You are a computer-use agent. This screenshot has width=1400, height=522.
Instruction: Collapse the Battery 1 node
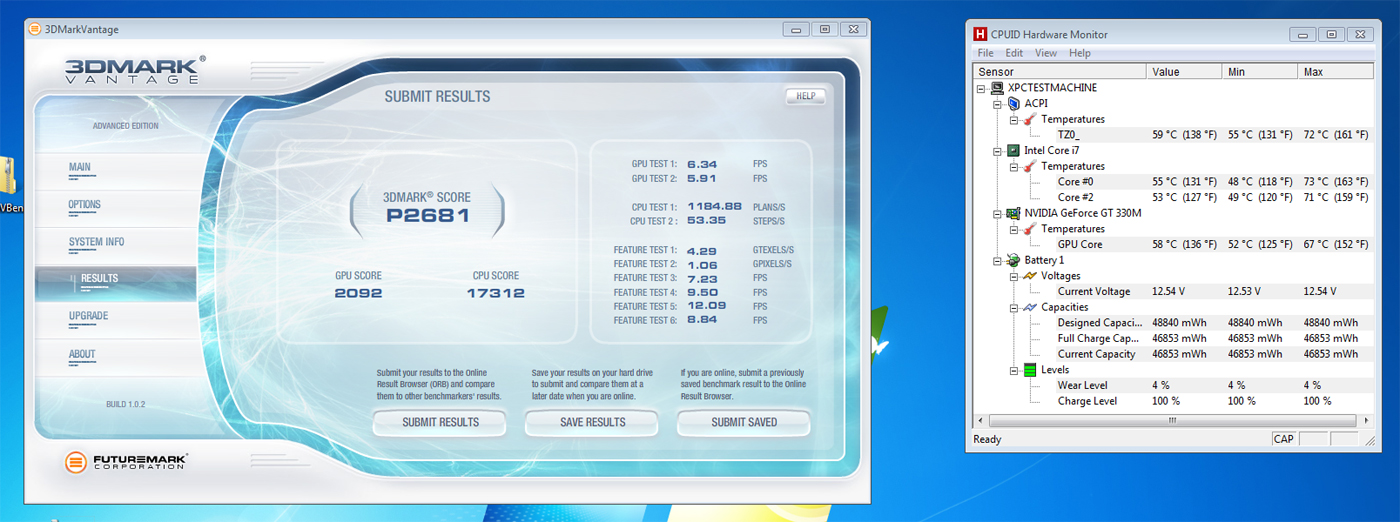[998, 260]
